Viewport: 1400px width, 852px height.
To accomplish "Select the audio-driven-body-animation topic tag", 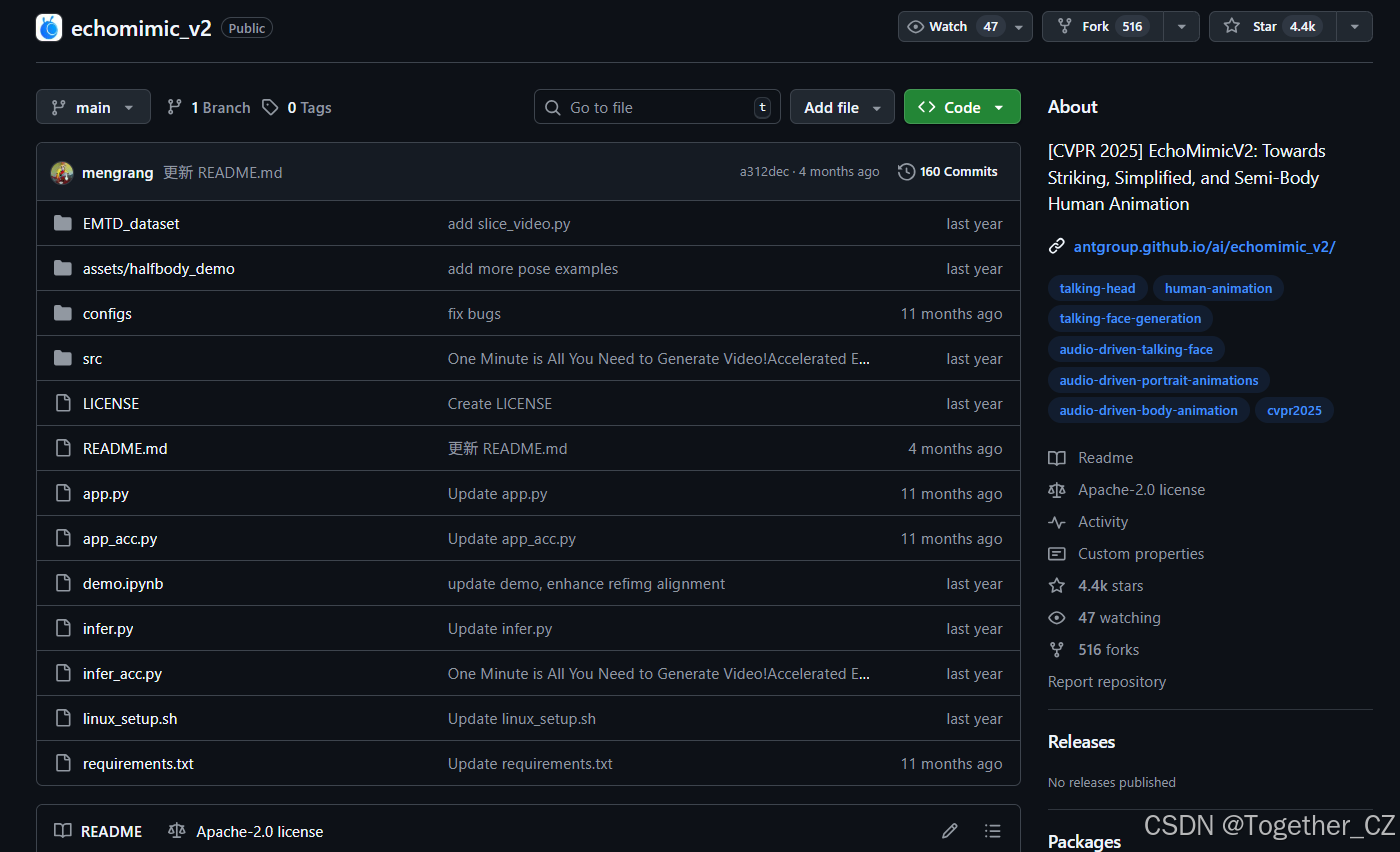I will tap(1148, 410).
